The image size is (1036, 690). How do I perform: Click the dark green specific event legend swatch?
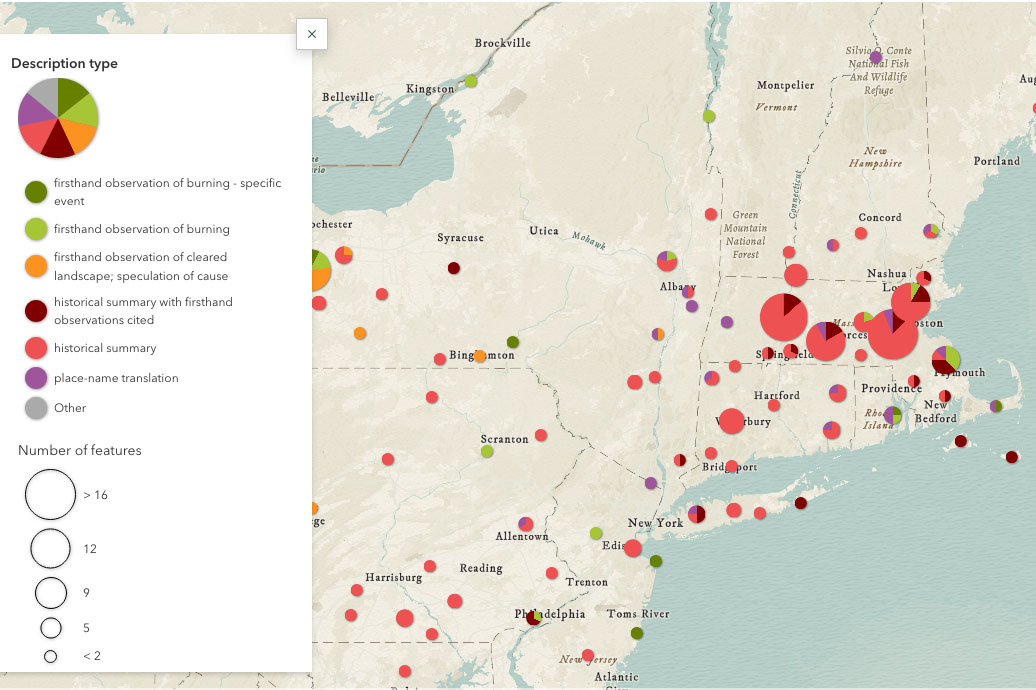pyautogui.click(x=36, y=192)
